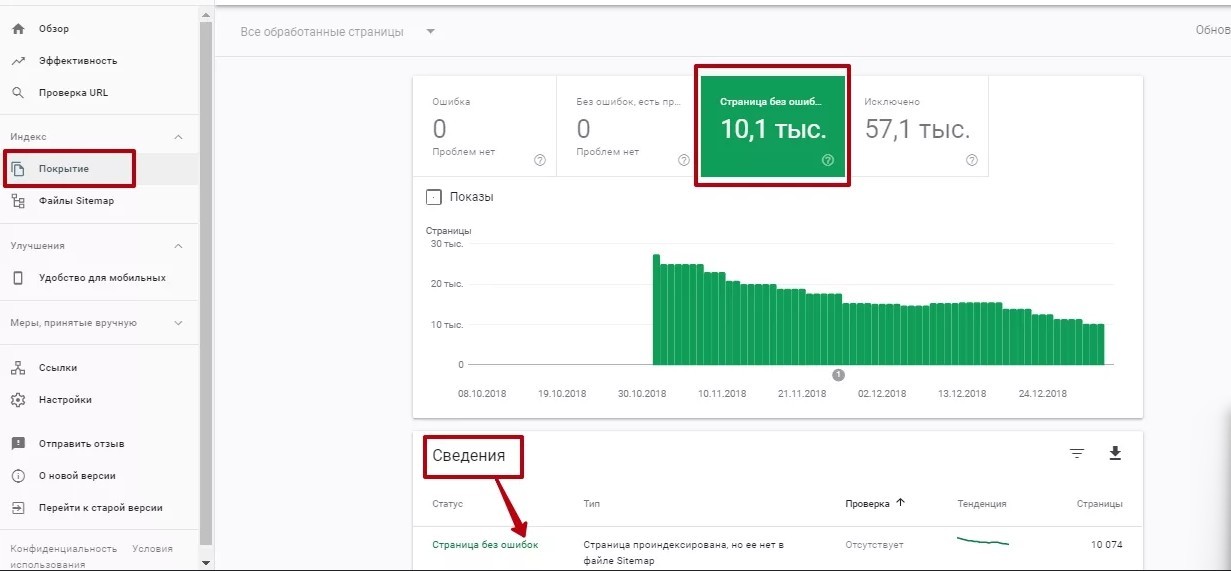Open О новой версии link
This screenshot has width=1231, height=571.
(x=77, y=476)
